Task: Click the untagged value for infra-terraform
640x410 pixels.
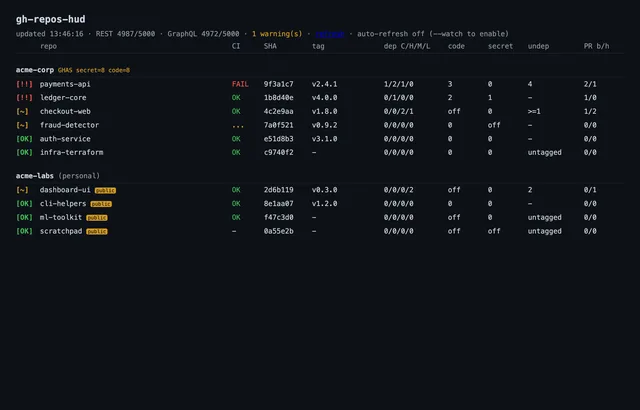Action: point(544,153)
